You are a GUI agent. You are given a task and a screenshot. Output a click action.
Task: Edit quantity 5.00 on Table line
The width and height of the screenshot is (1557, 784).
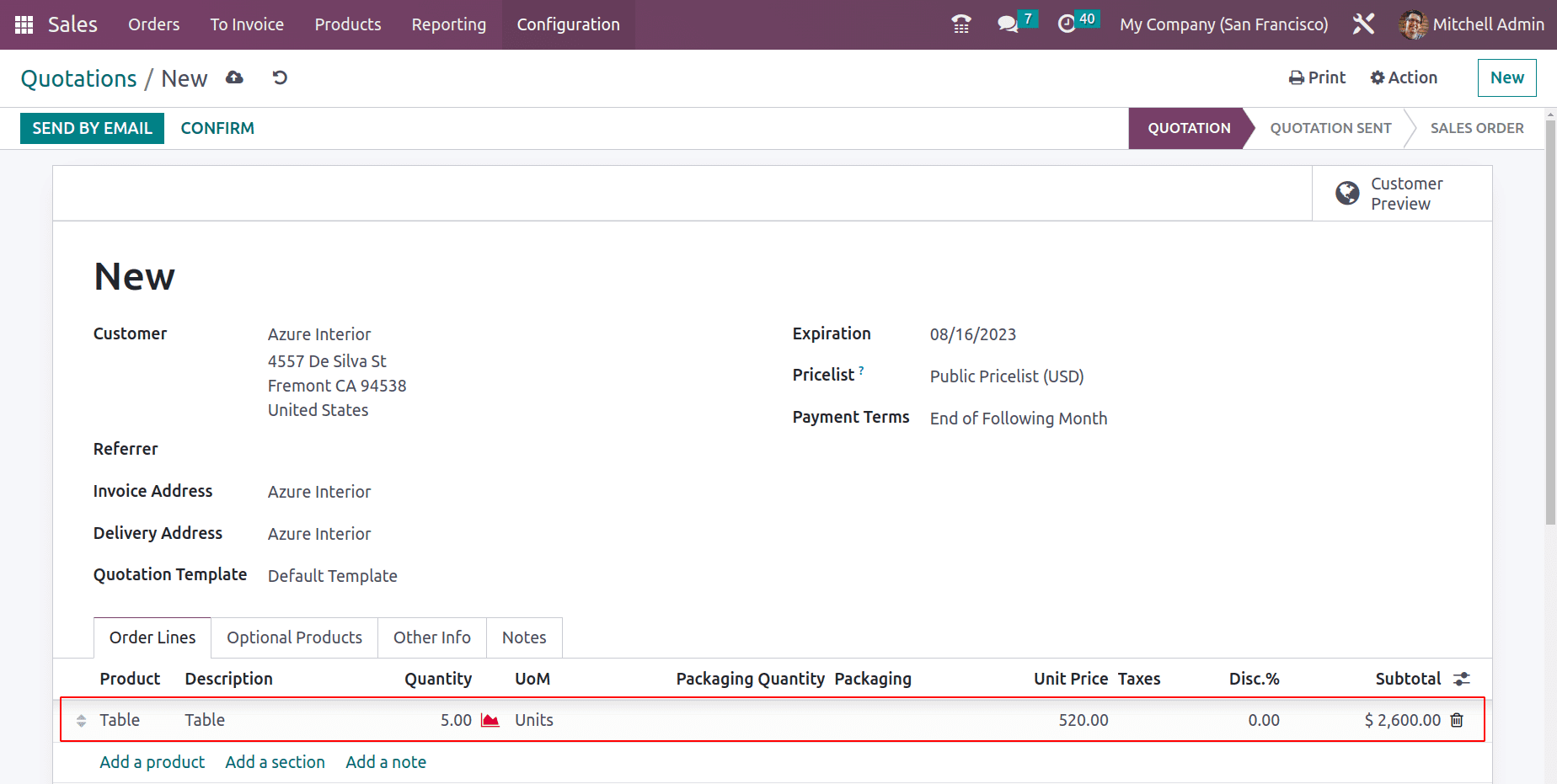coord(456,720)
